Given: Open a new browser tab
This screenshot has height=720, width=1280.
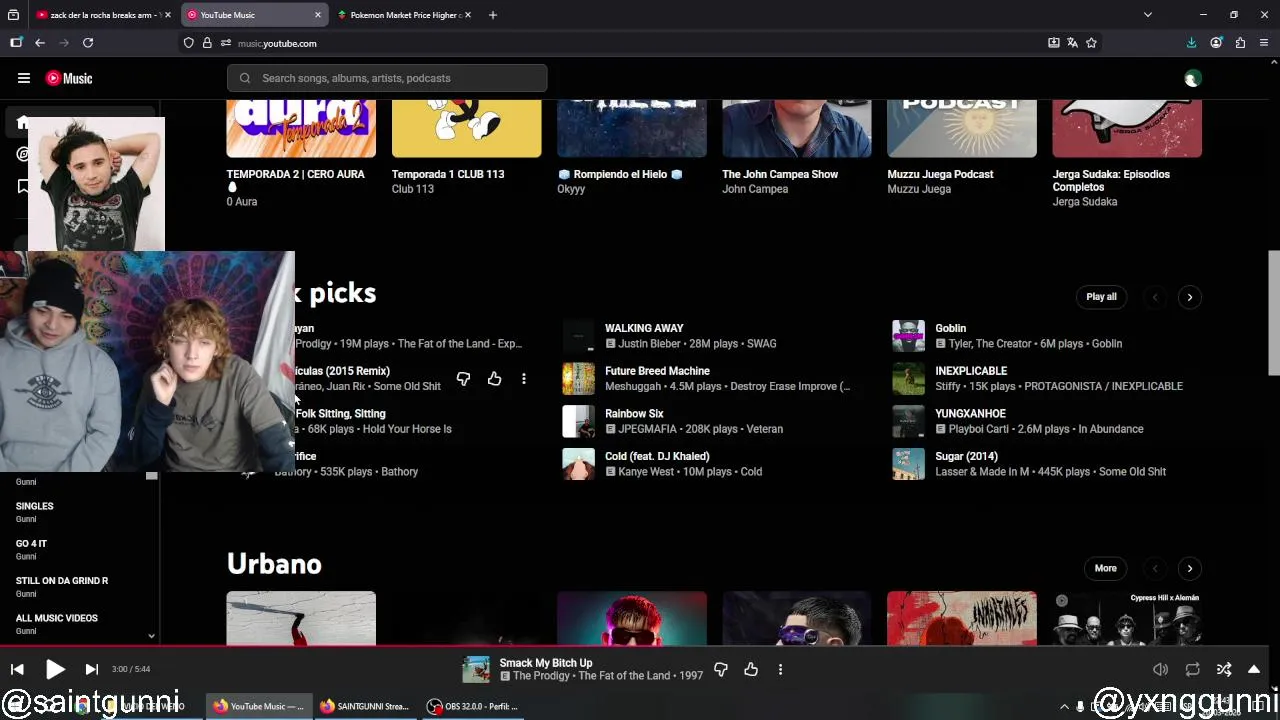Looking at the screenshot, I should (492, 15).
